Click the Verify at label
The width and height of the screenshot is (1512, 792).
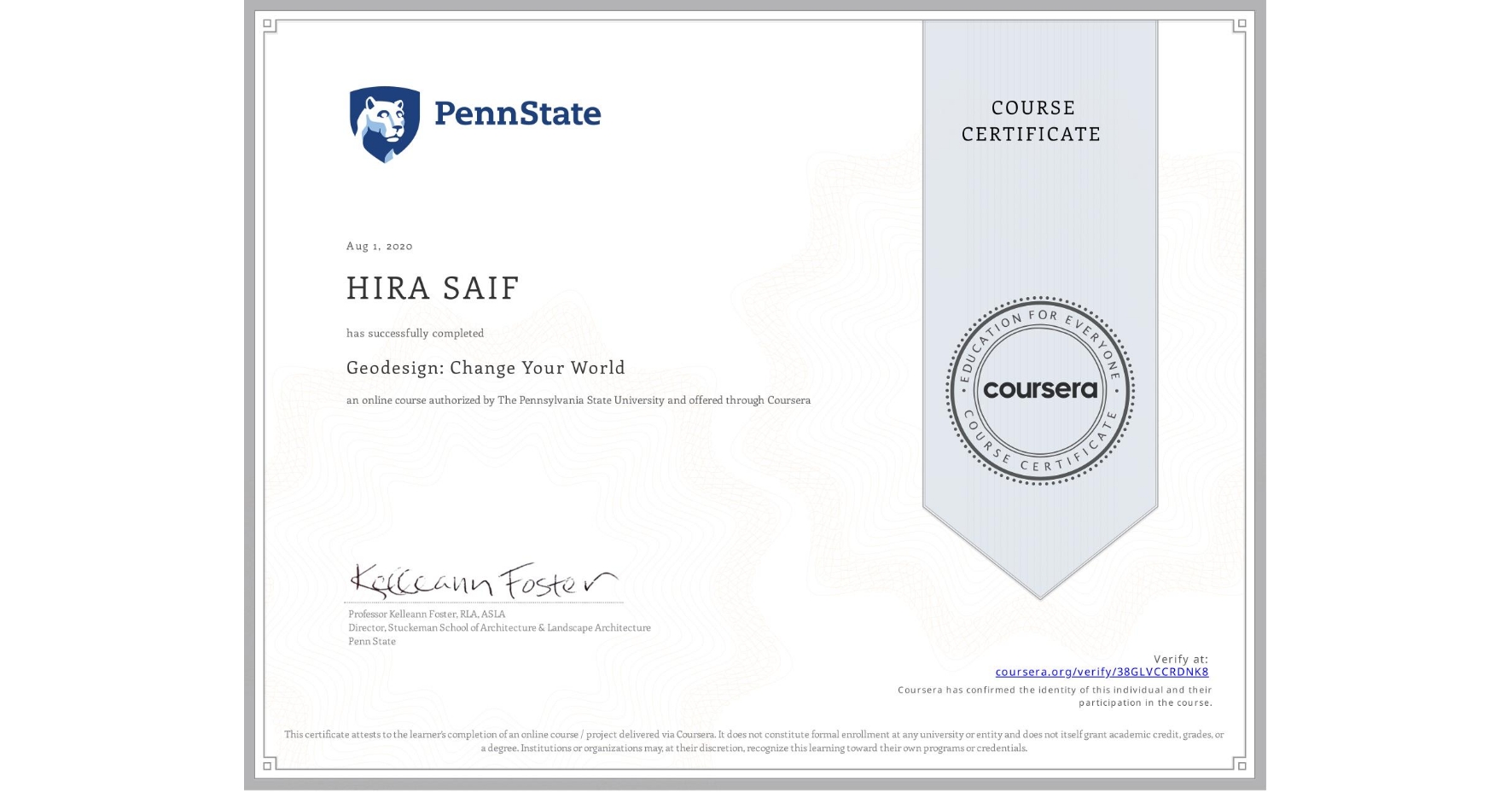click(1180, 658)
